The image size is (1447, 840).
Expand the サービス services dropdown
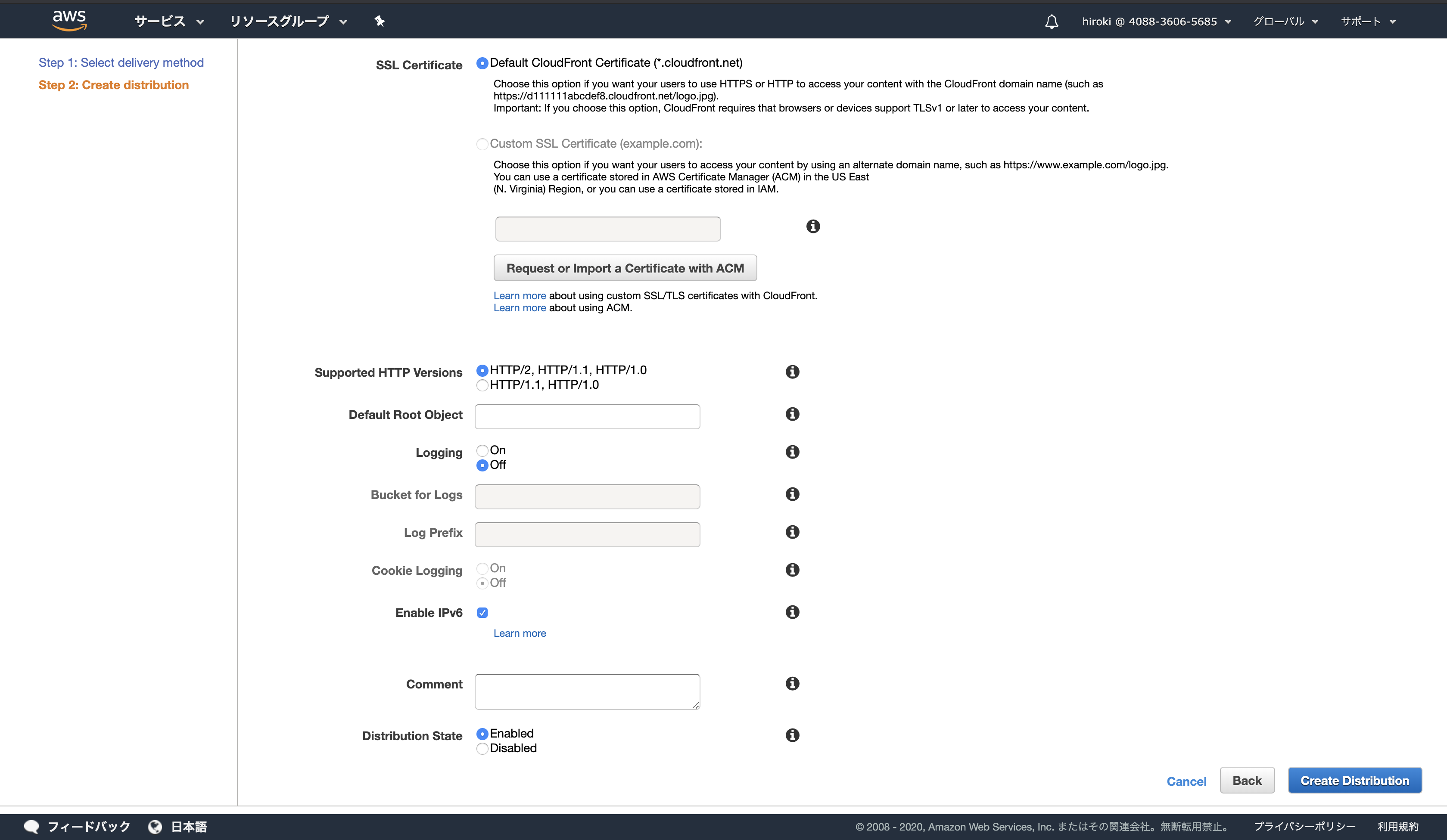pyautogui.click(x=169, y=21)
